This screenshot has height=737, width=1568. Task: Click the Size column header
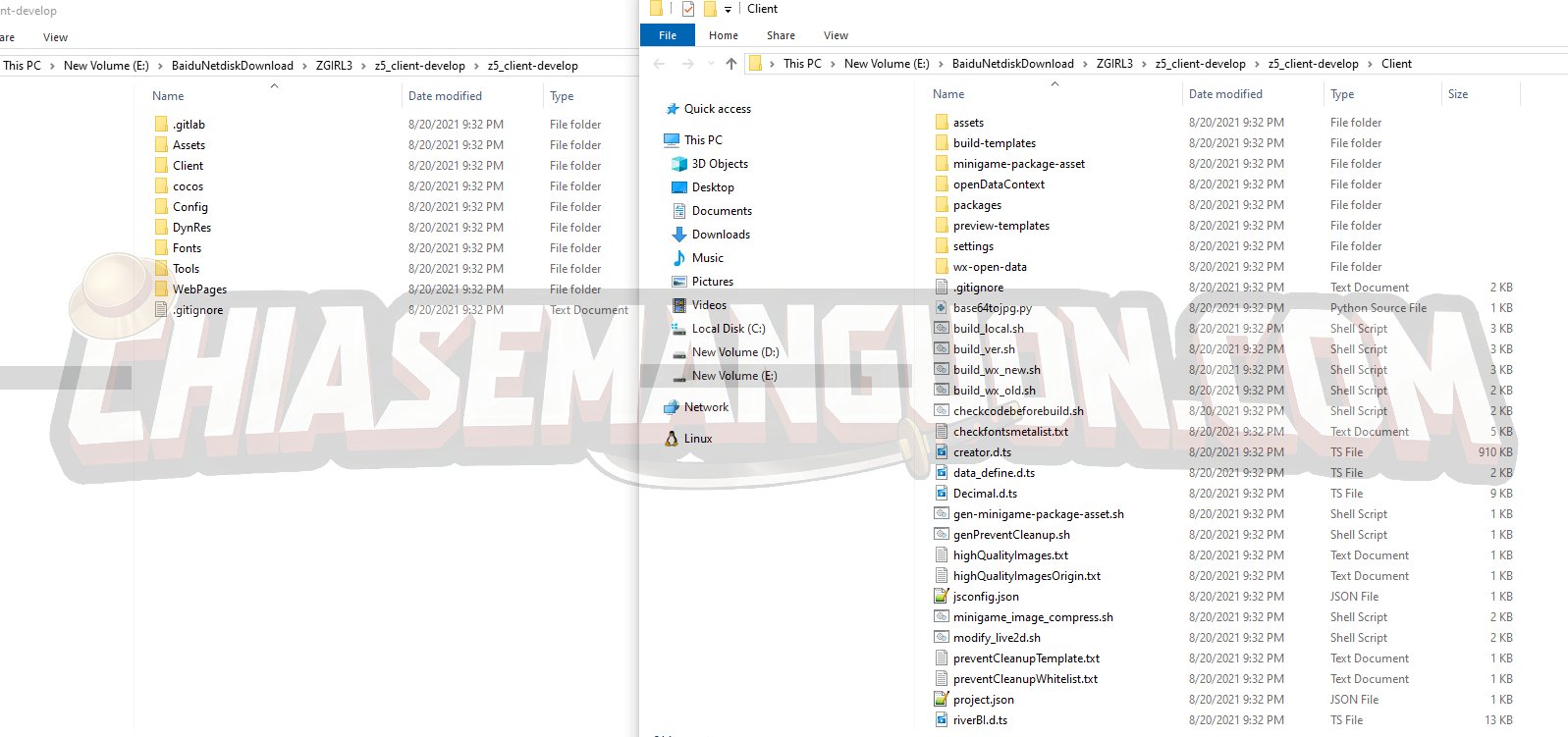tap(1458, 94)
